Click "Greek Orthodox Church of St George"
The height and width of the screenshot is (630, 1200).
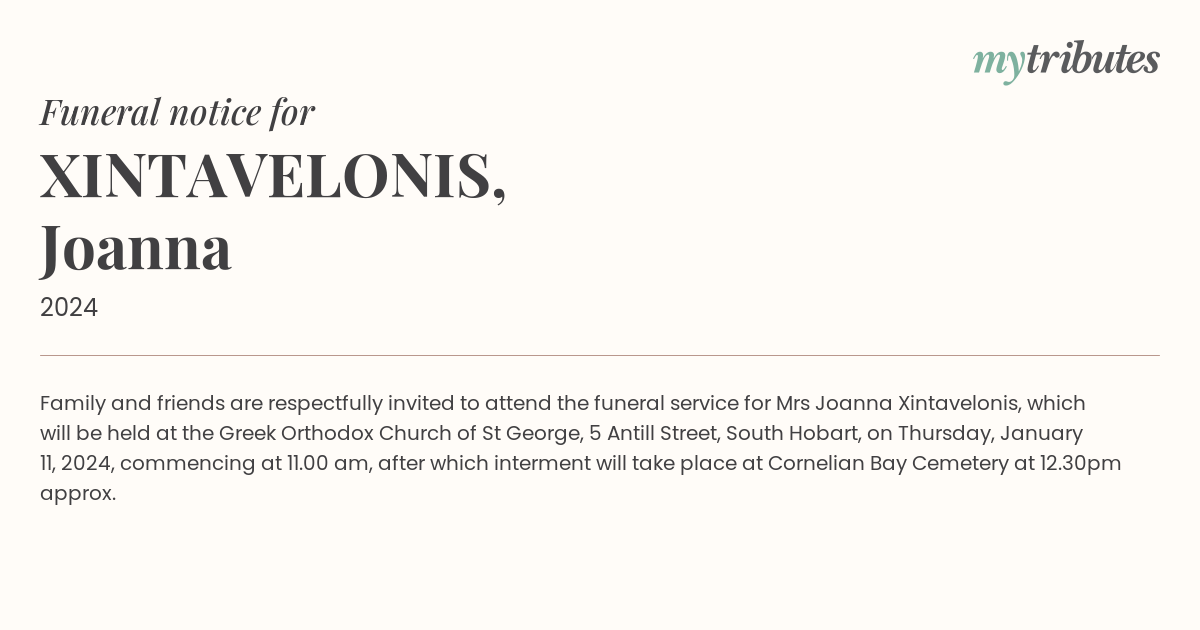point(400,434)
